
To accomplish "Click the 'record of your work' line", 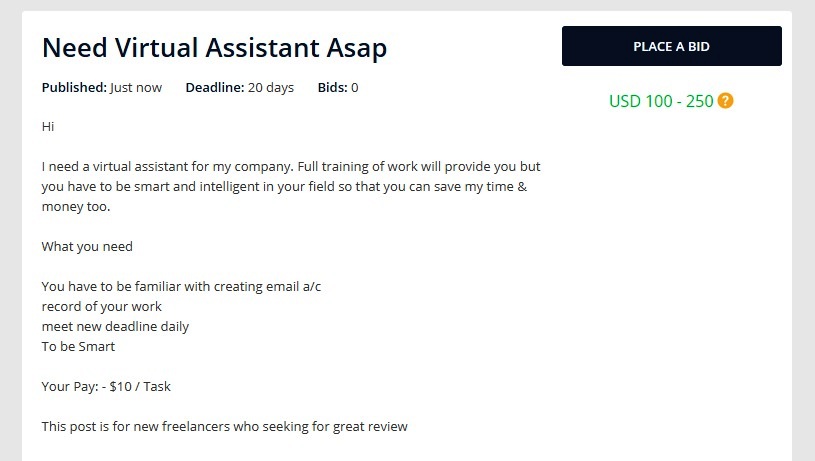I will pyautogui.click(x=101, y=306).
